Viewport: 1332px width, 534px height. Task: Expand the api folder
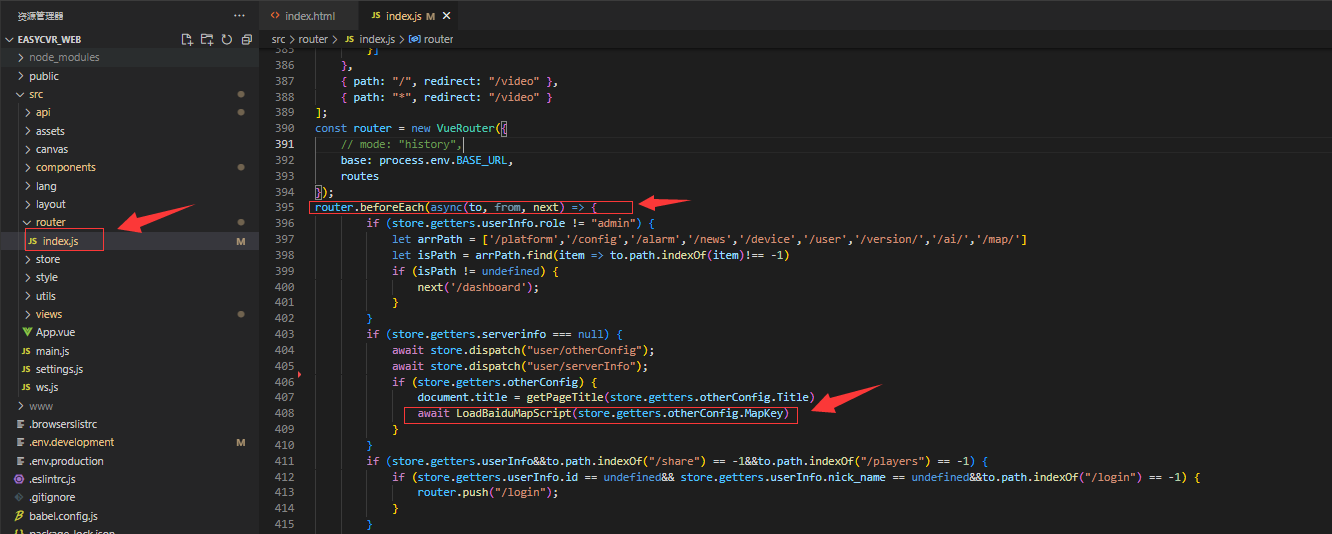(43, 112)
